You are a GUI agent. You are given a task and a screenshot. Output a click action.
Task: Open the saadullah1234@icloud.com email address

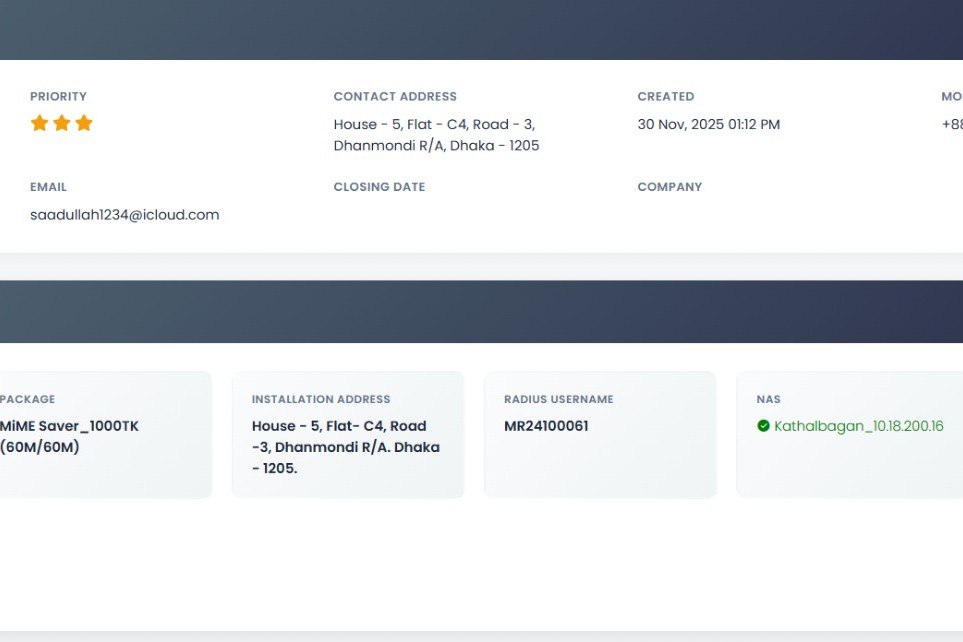(124, 215)
